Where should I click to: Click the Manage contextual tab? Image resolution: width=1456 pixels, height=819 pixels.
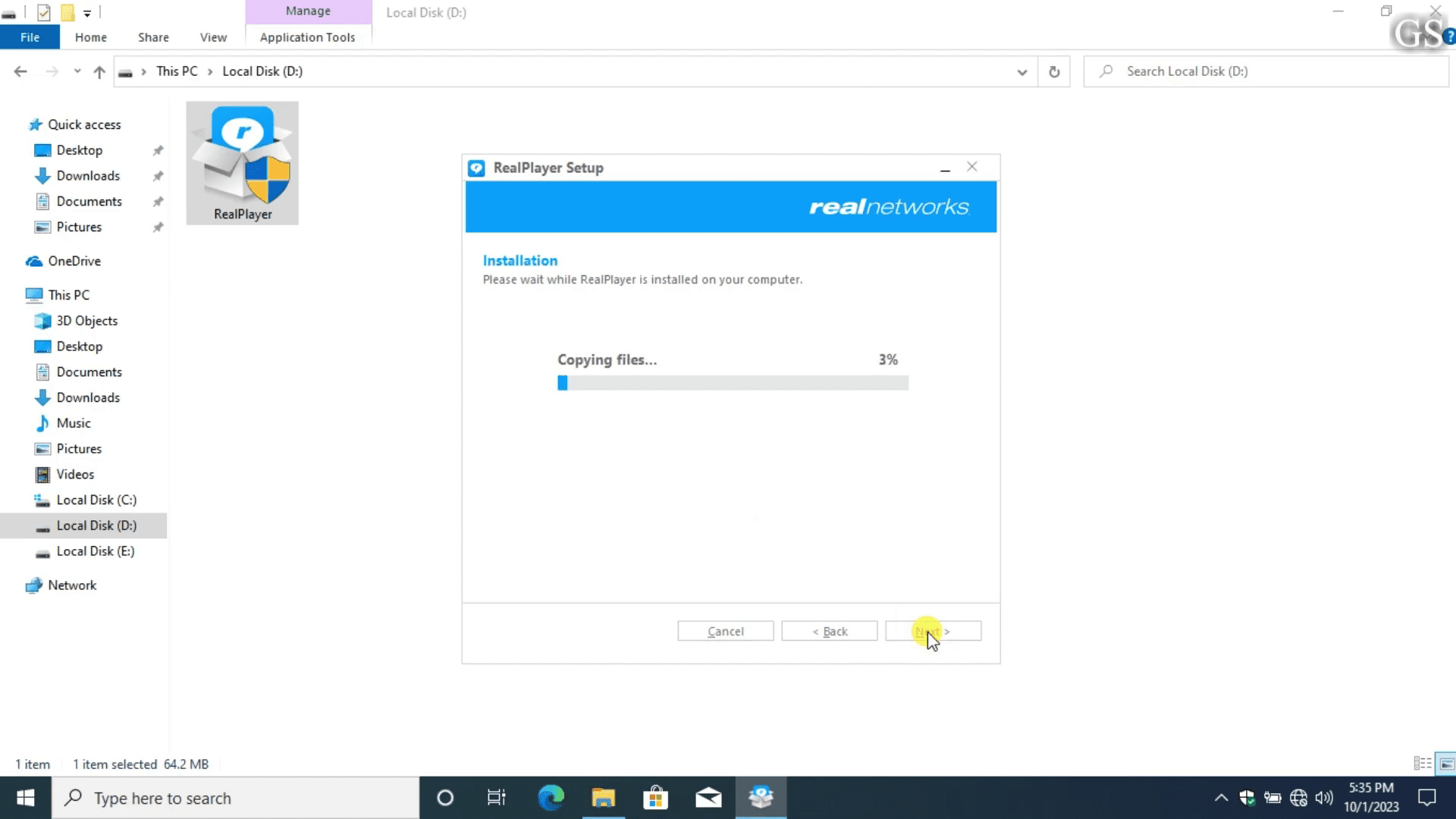(x=308, y=11)
